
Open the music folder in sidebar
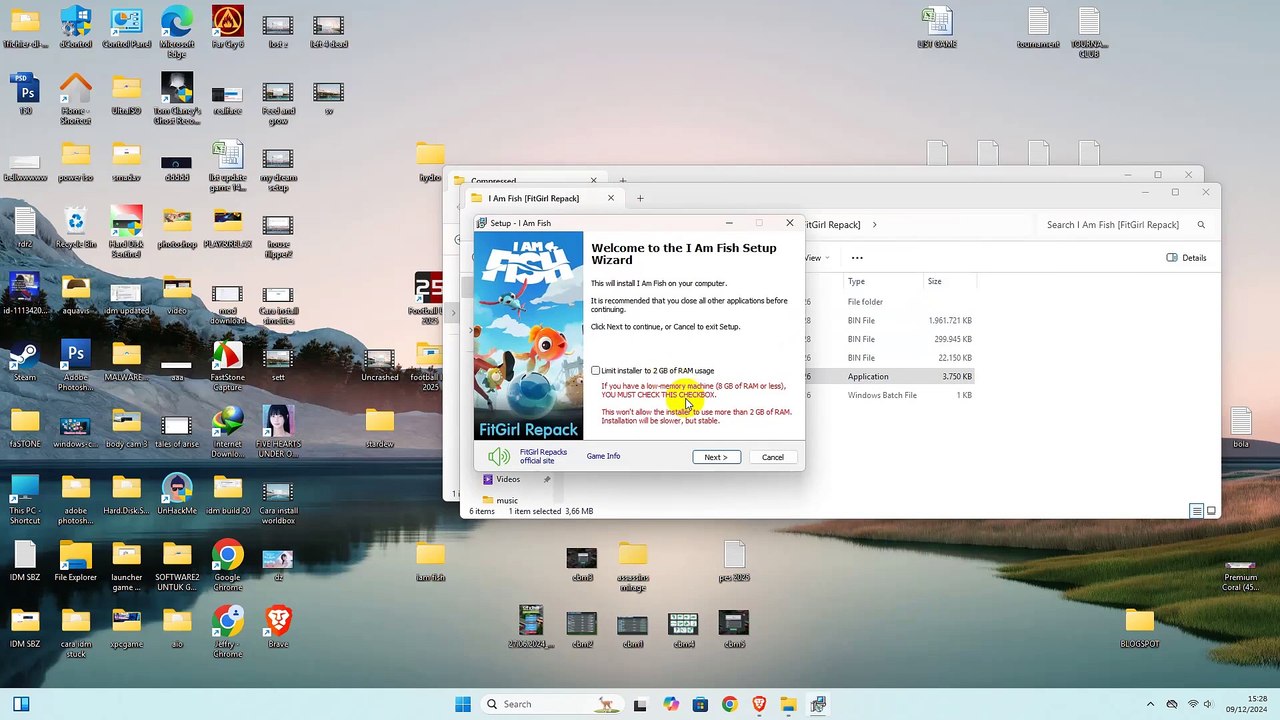point(507,501)
